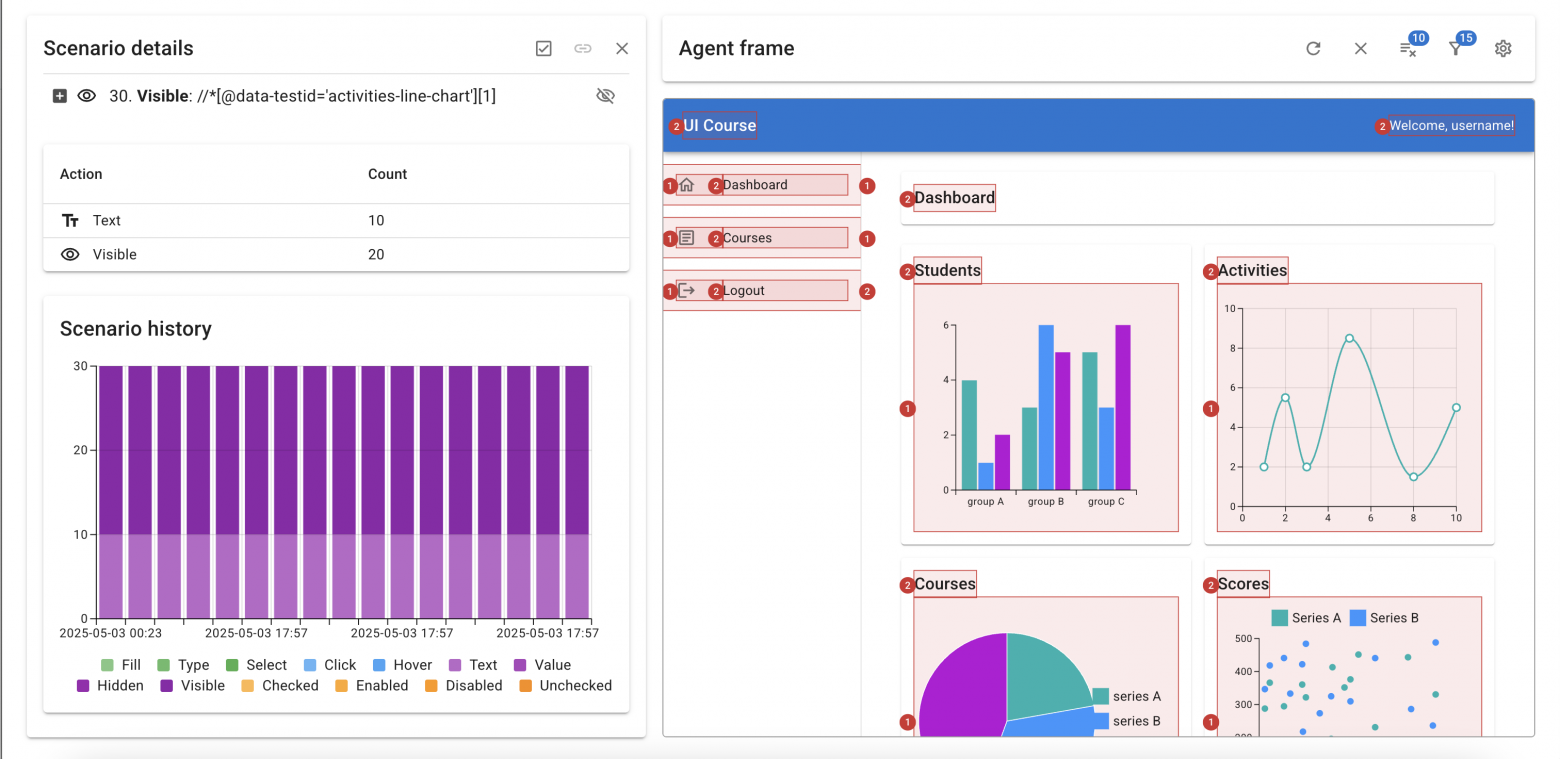1560x759 pixels.
Task: Click the document icon beside Courses
Action: click(686, 238)
